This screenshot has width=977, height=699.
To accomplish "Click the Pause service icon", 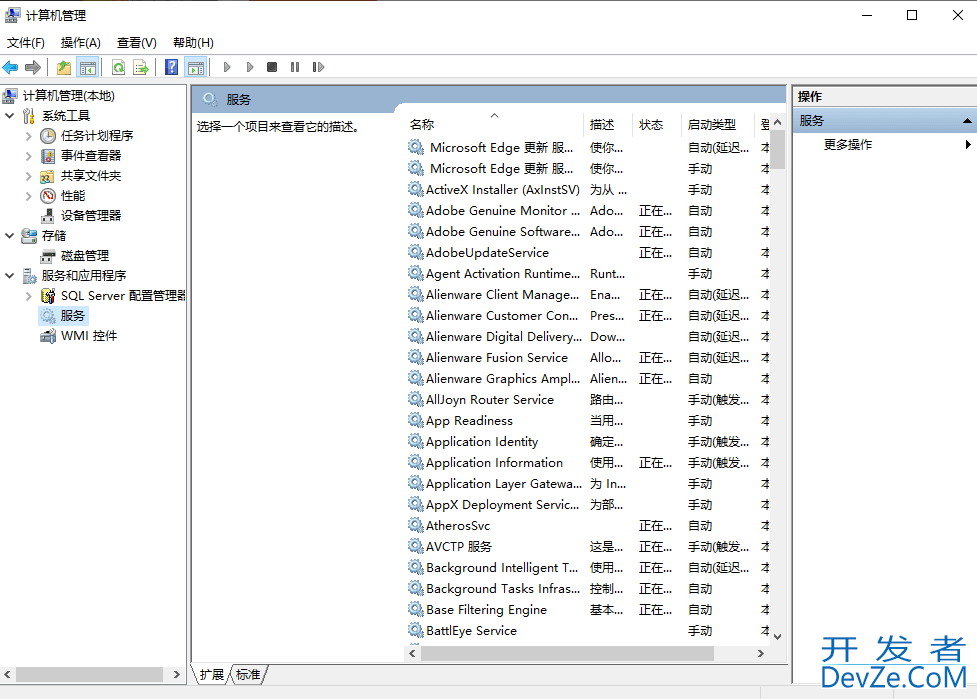I will pos(295,67).
